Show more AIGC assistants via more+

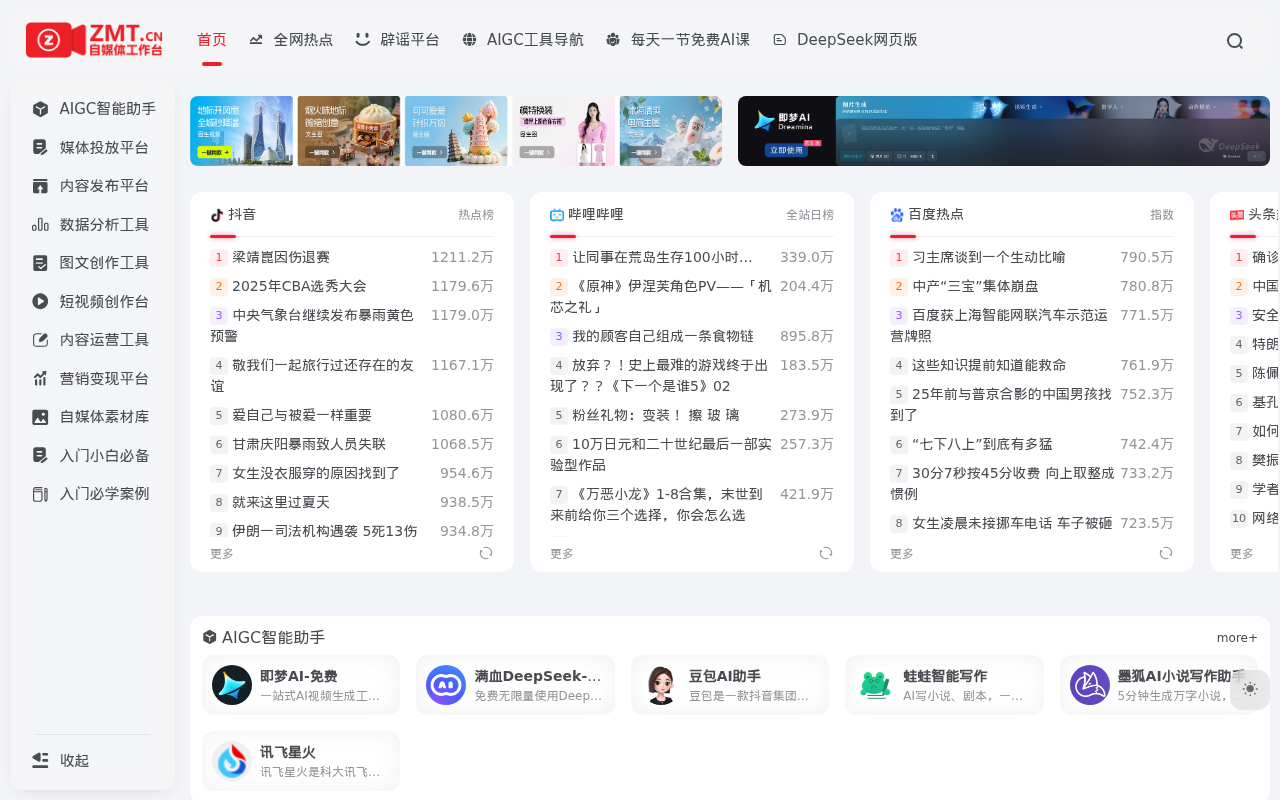coord(1237,638)
